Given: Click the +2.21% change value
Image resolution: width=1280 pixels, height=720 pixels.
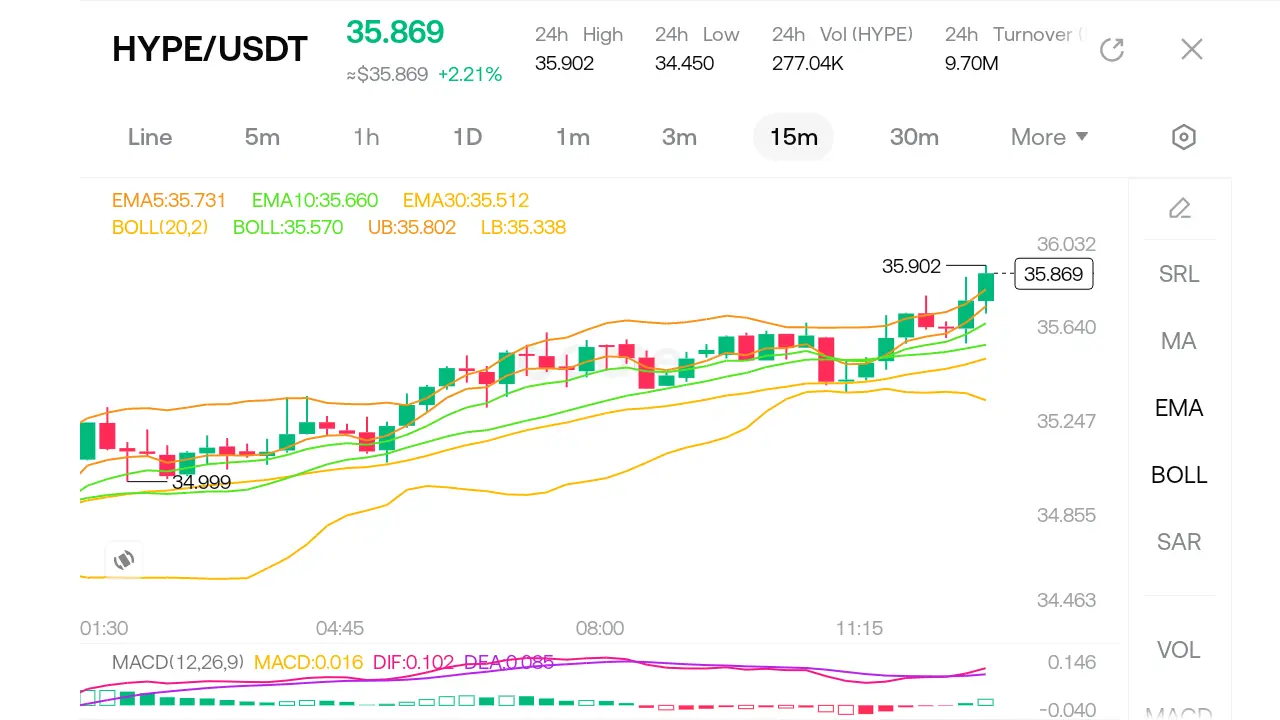Looking at the screenshot, I should point(470,74).
